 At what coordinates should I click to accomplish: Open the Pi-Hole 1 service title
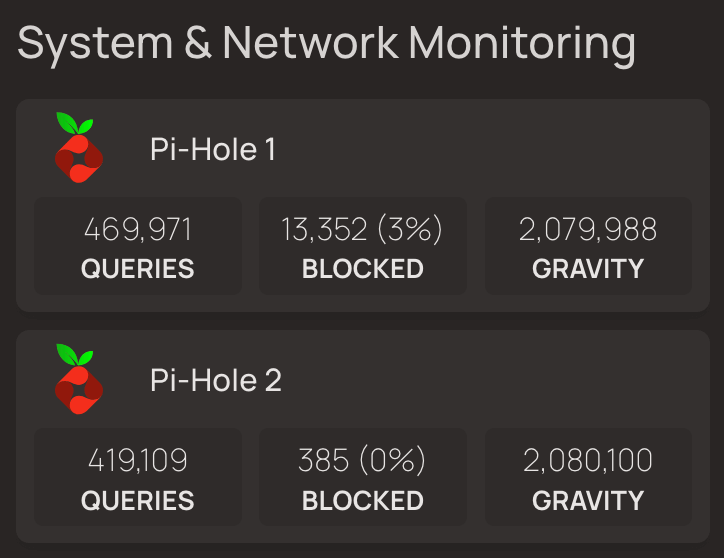(213, 150)
